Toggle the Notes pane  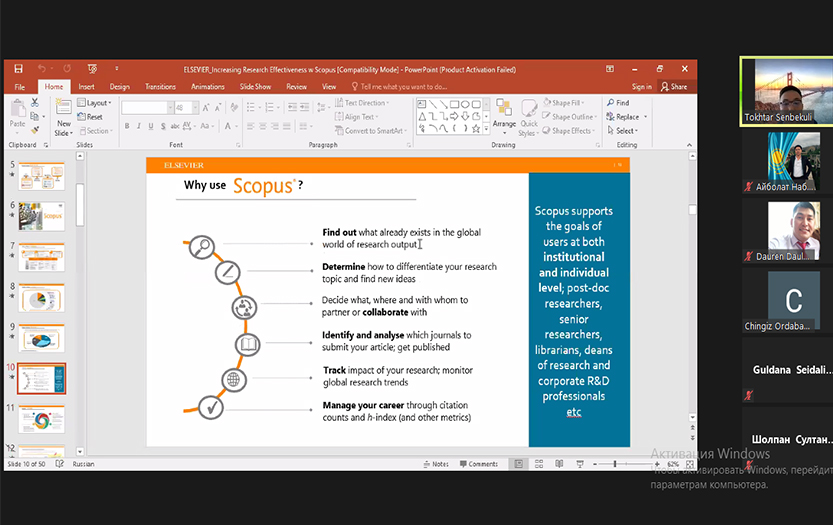tap(436, 464)
